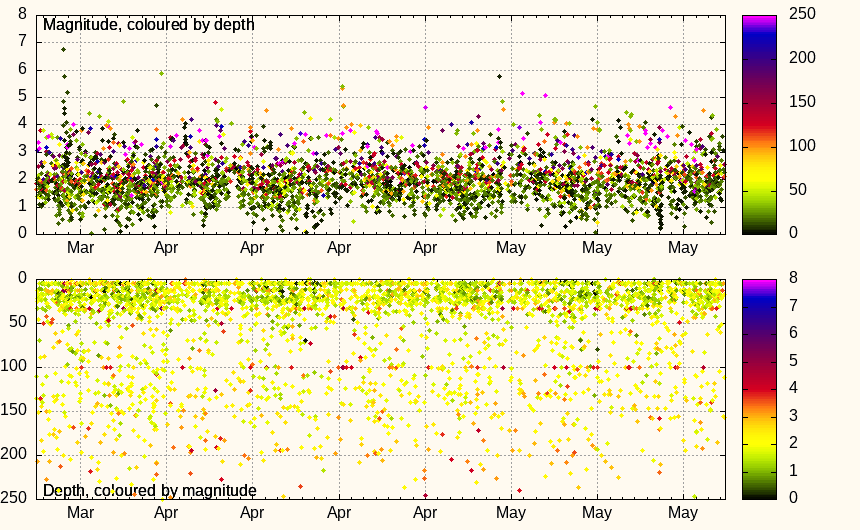The width and height of the screenshot is (860, 530).
Task: Click the "8" tick on the magnitude plot's y-axis
Action: coord(22,14)
